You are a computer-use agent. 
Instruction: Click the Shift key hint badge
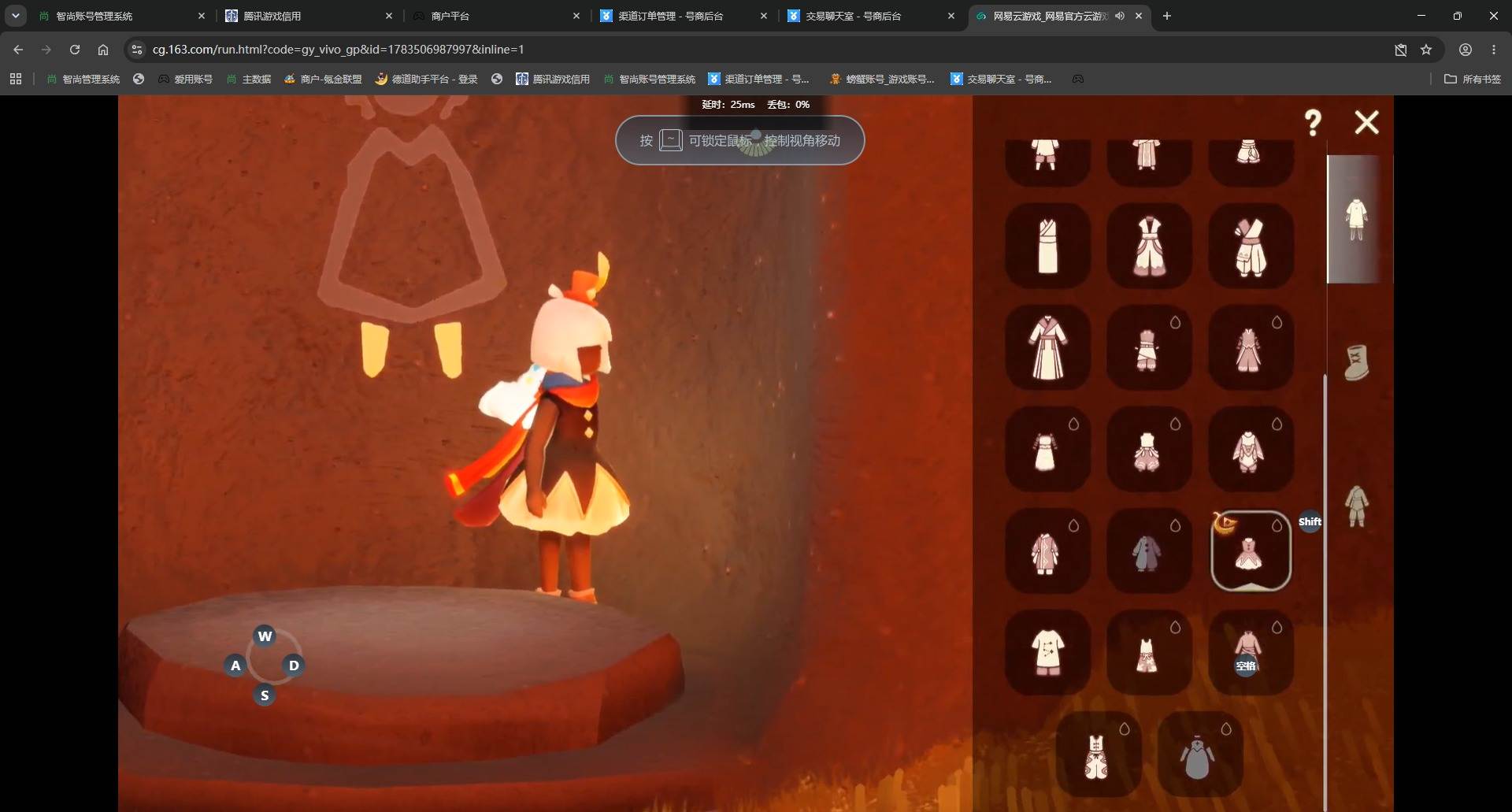(1310, 521)
